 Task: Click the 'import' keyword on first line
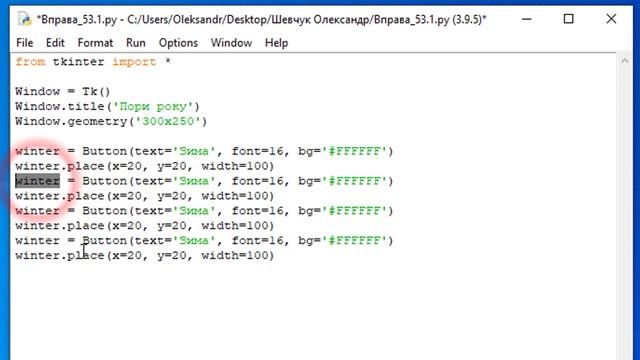(134, 62)
